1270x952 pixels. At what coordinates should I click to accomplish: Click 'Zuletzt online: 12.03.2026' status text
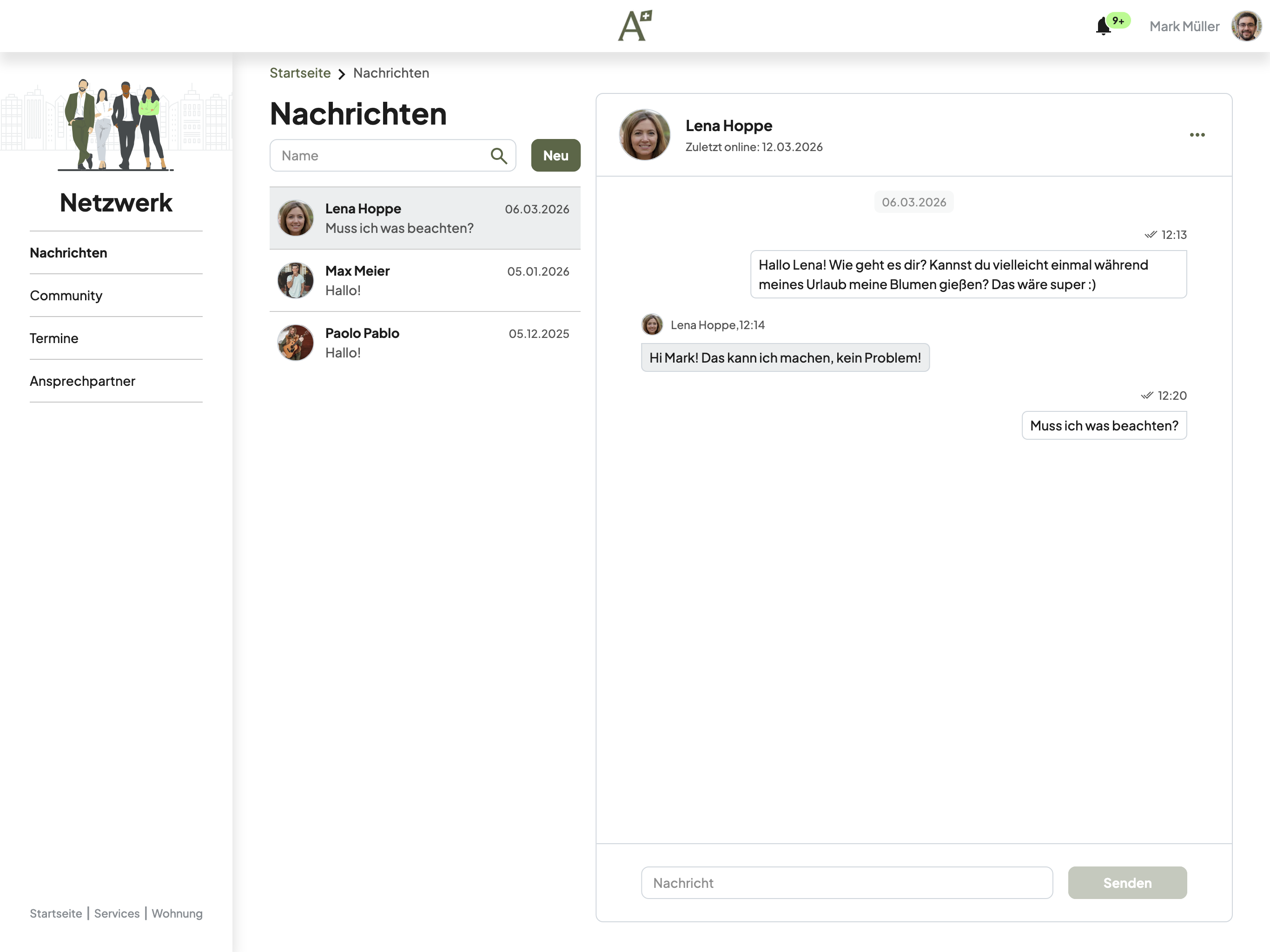coord(754,147)
